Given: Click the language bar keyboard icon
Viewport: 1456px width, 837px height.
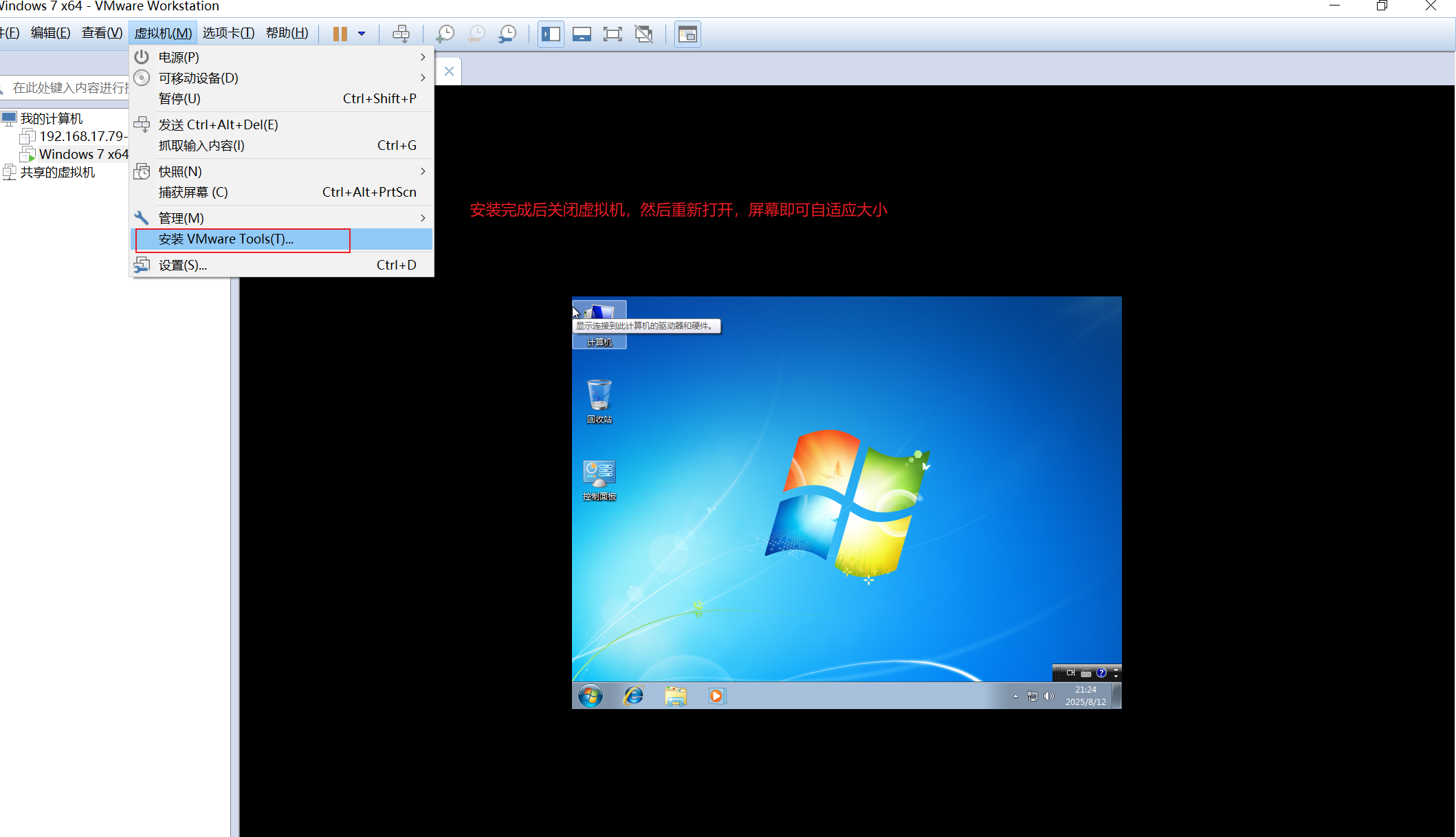Looking at the screenshot, I should coord(1086,673).
